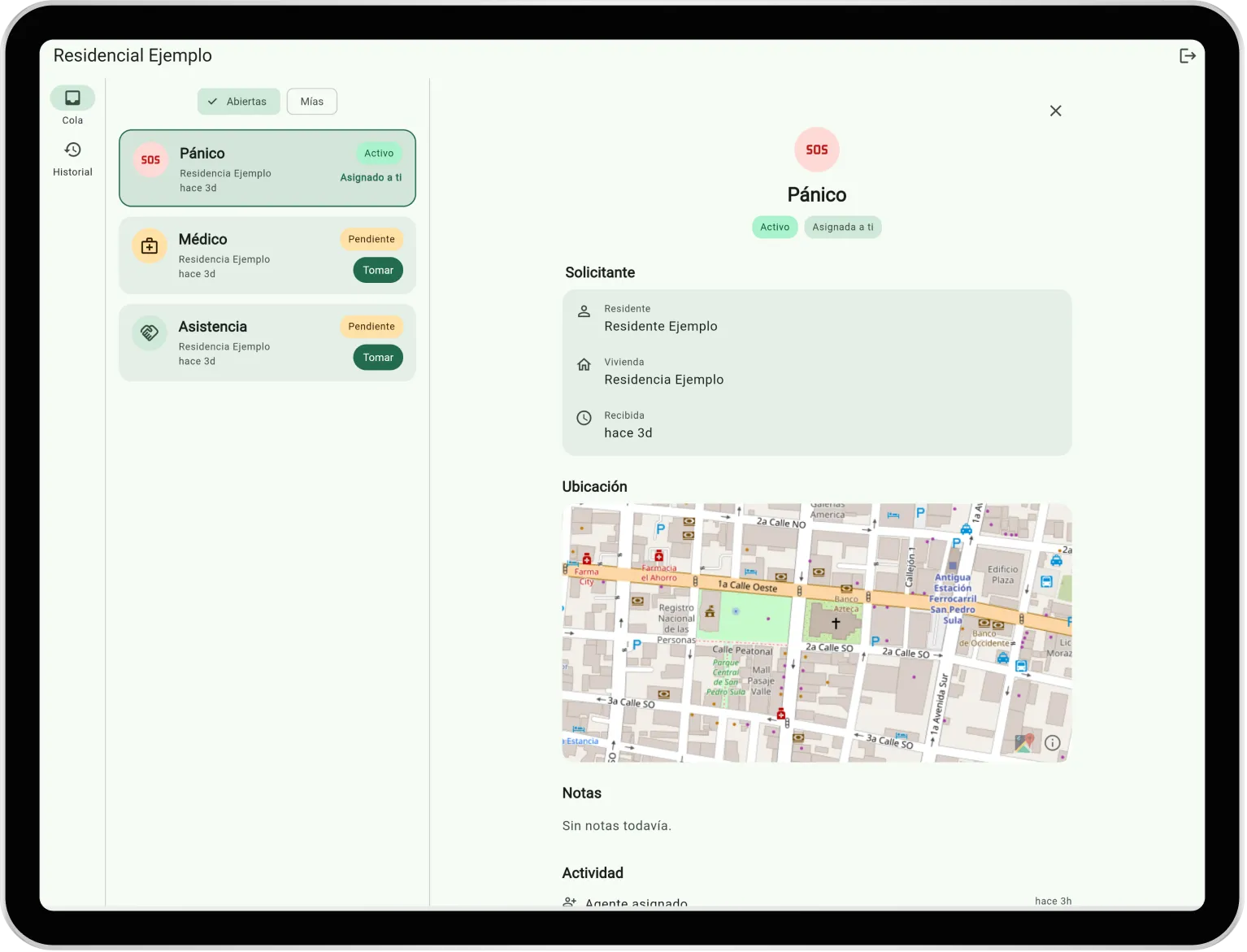Log out using the exit icon
The image size is (1247, 952).
(x=1187, y=56)
